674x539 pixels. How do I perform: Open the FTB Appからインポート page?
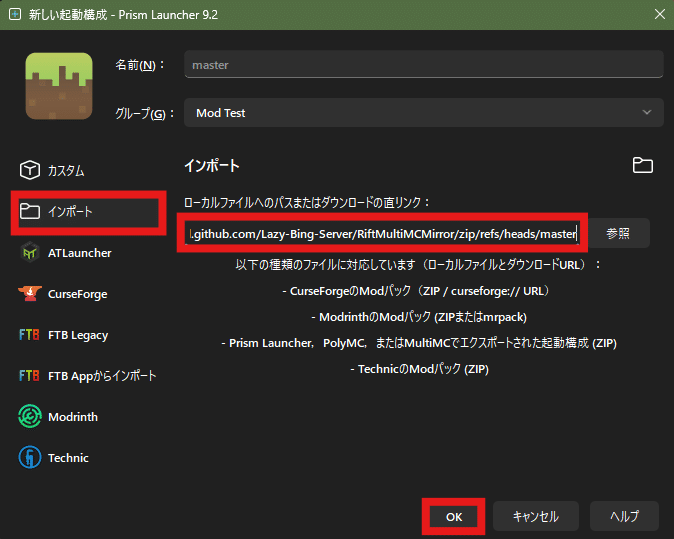coord(89,376)
